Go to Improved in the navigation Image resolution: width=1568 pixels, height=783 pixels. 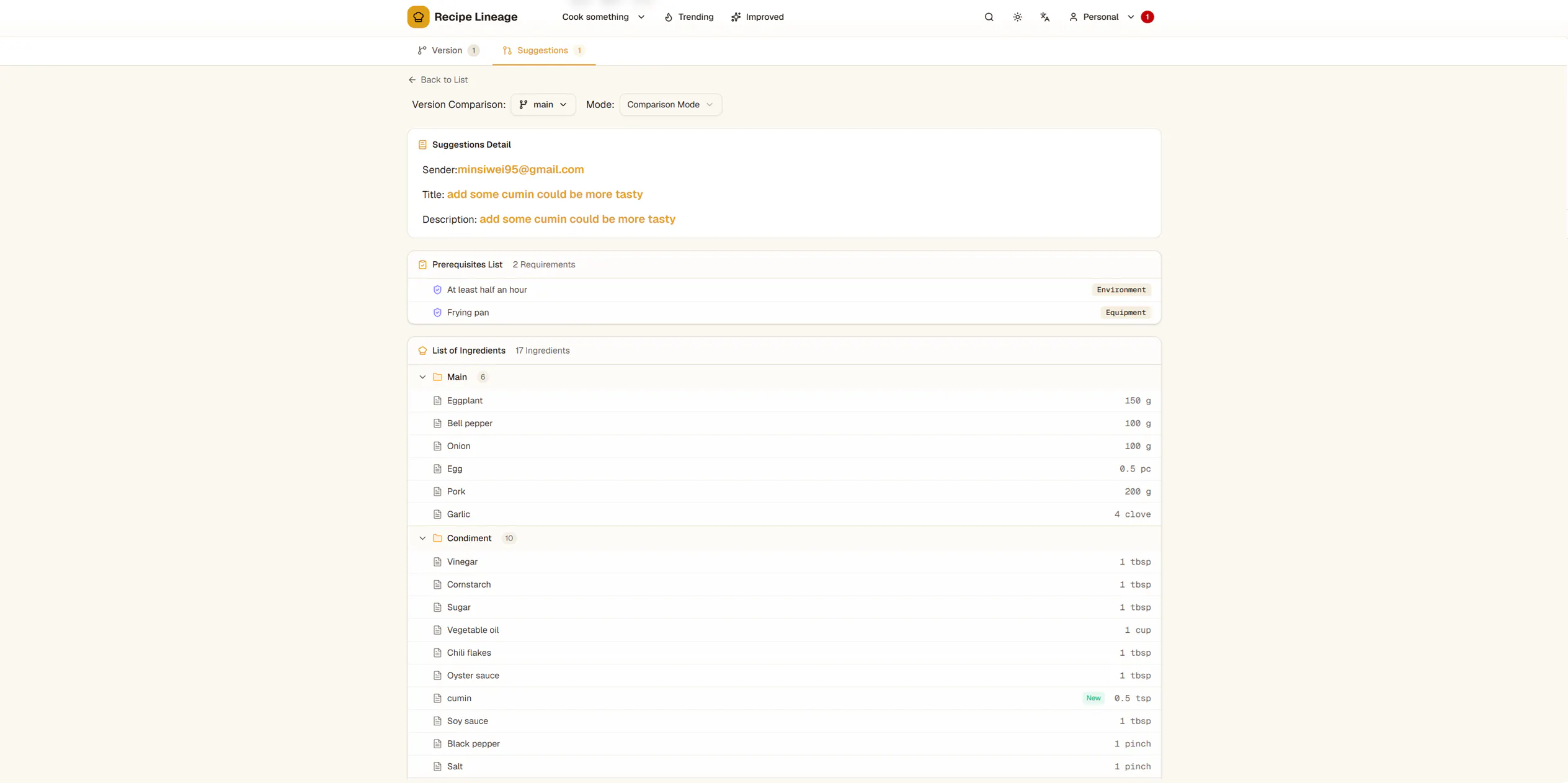coord(757,17)
